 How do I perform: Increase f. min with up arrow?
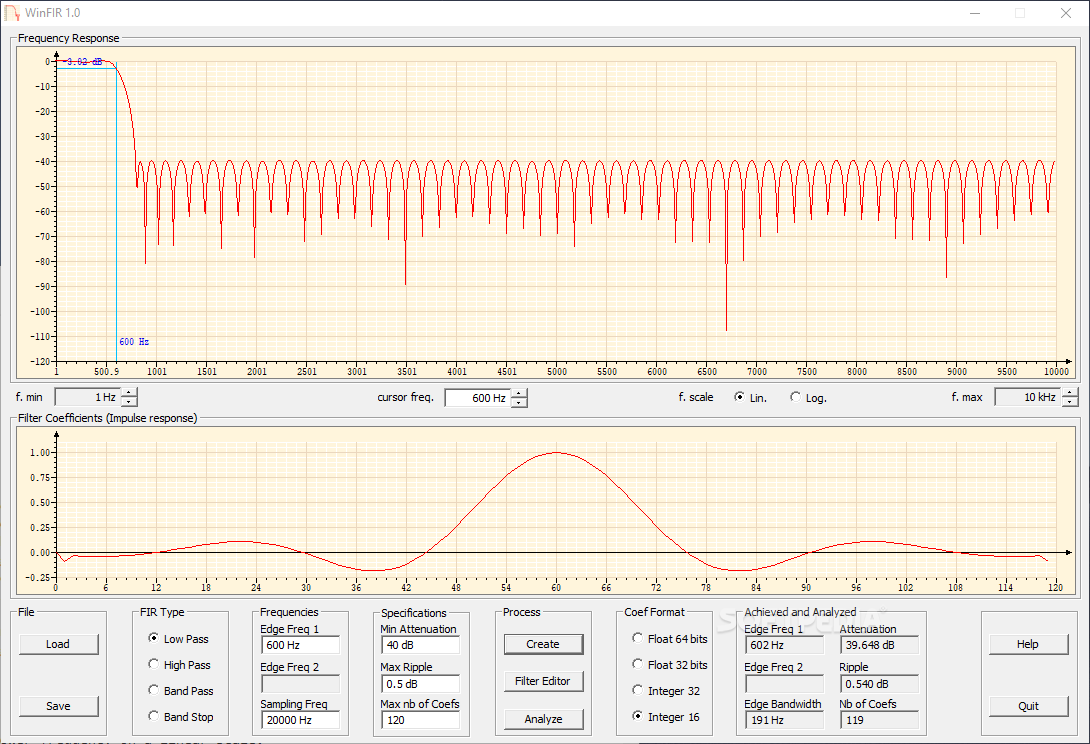click(x=129, y=393)
